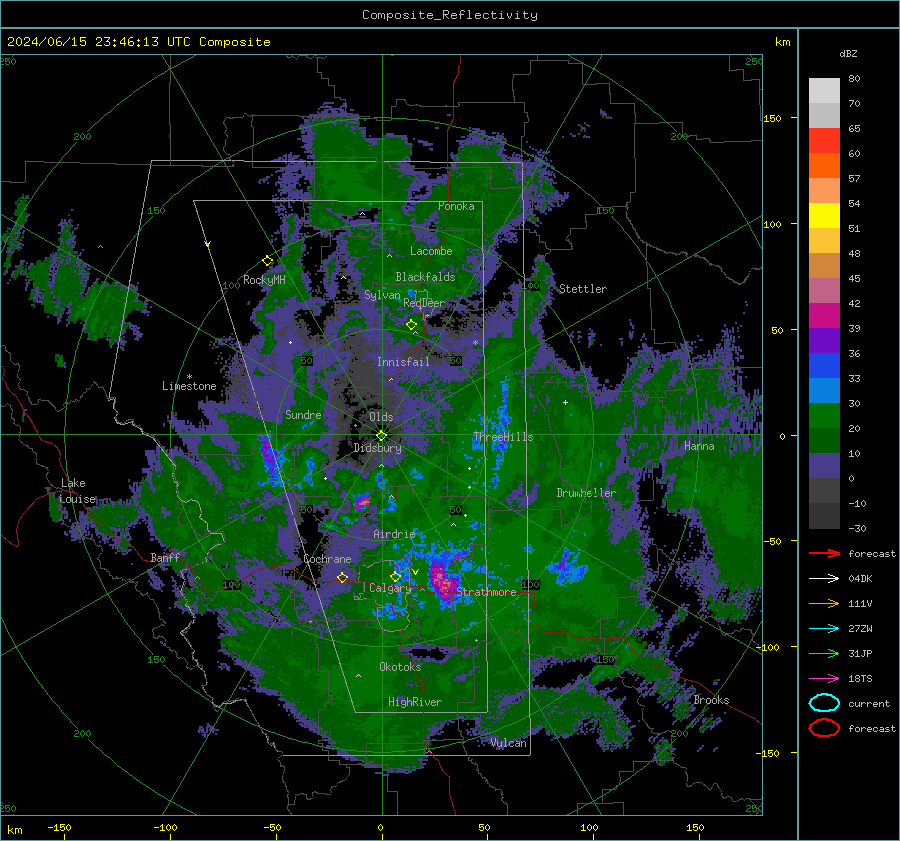
Task: Click the Lake Louise label
Action: click(x=77, y=491)
